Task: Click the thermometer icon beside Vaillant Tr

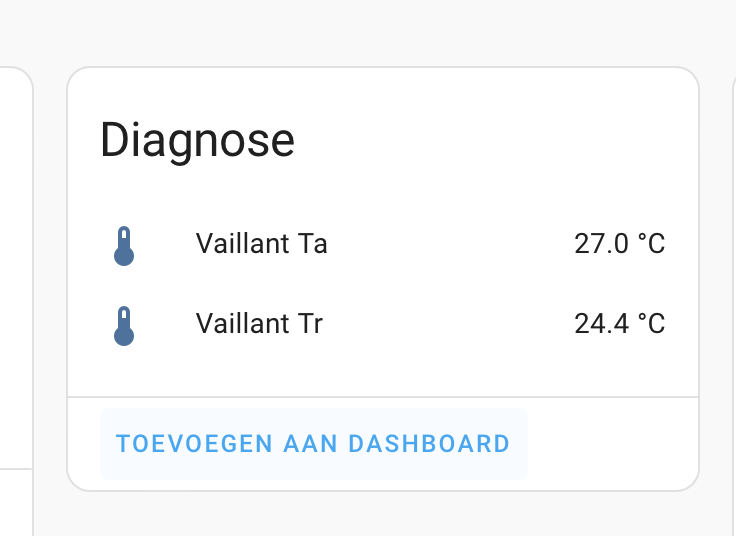Action: [124, 325]
